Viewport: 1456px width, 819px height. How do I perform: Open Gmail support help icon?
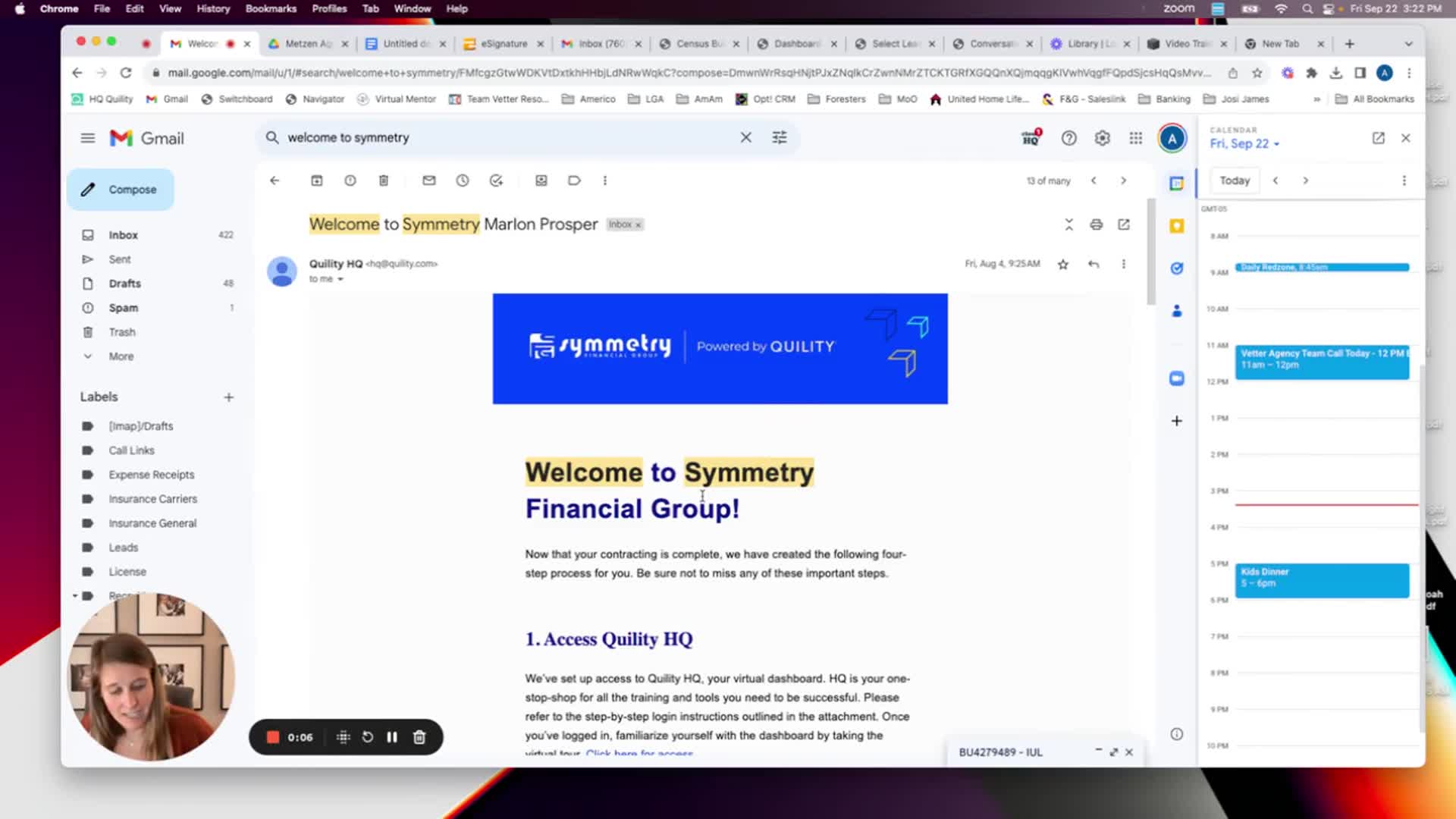1069,138
